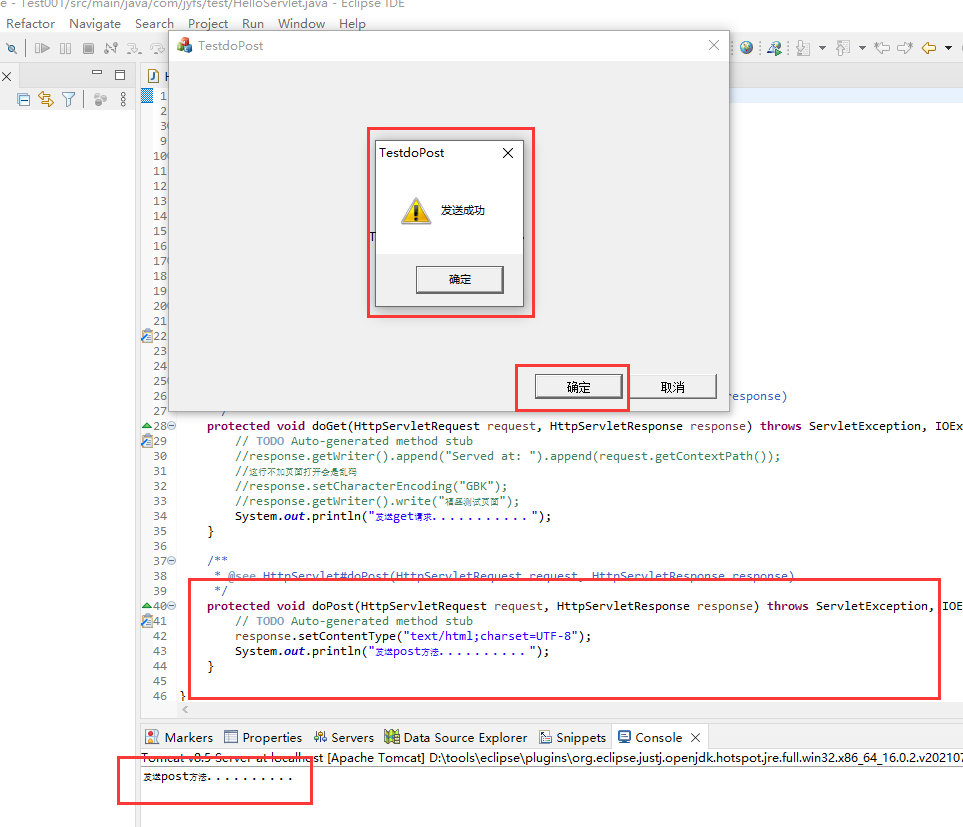Open the Web Browser globe icon
The image size is (963, 827).
pos(746,47)
